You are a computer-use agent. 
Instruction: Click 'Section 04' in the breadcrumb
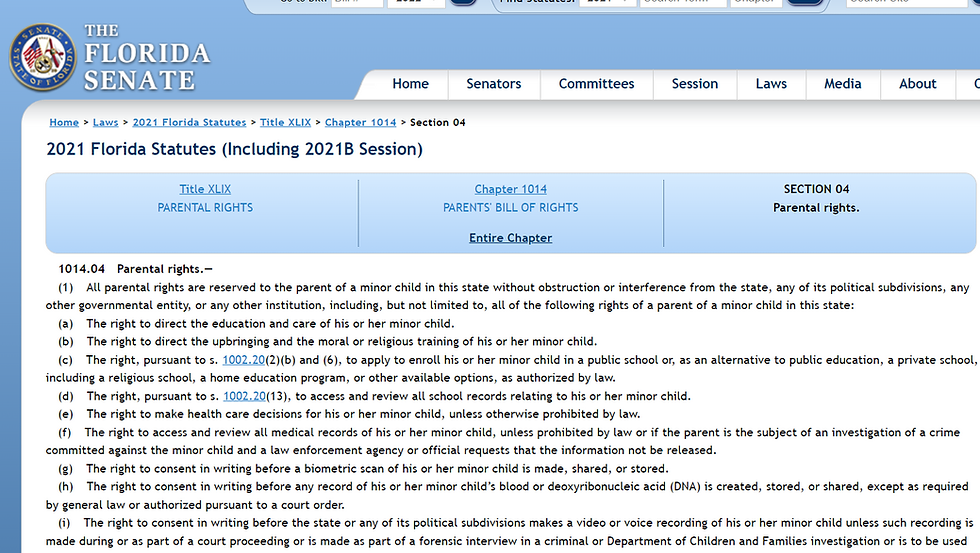click(x=438, y=122)
